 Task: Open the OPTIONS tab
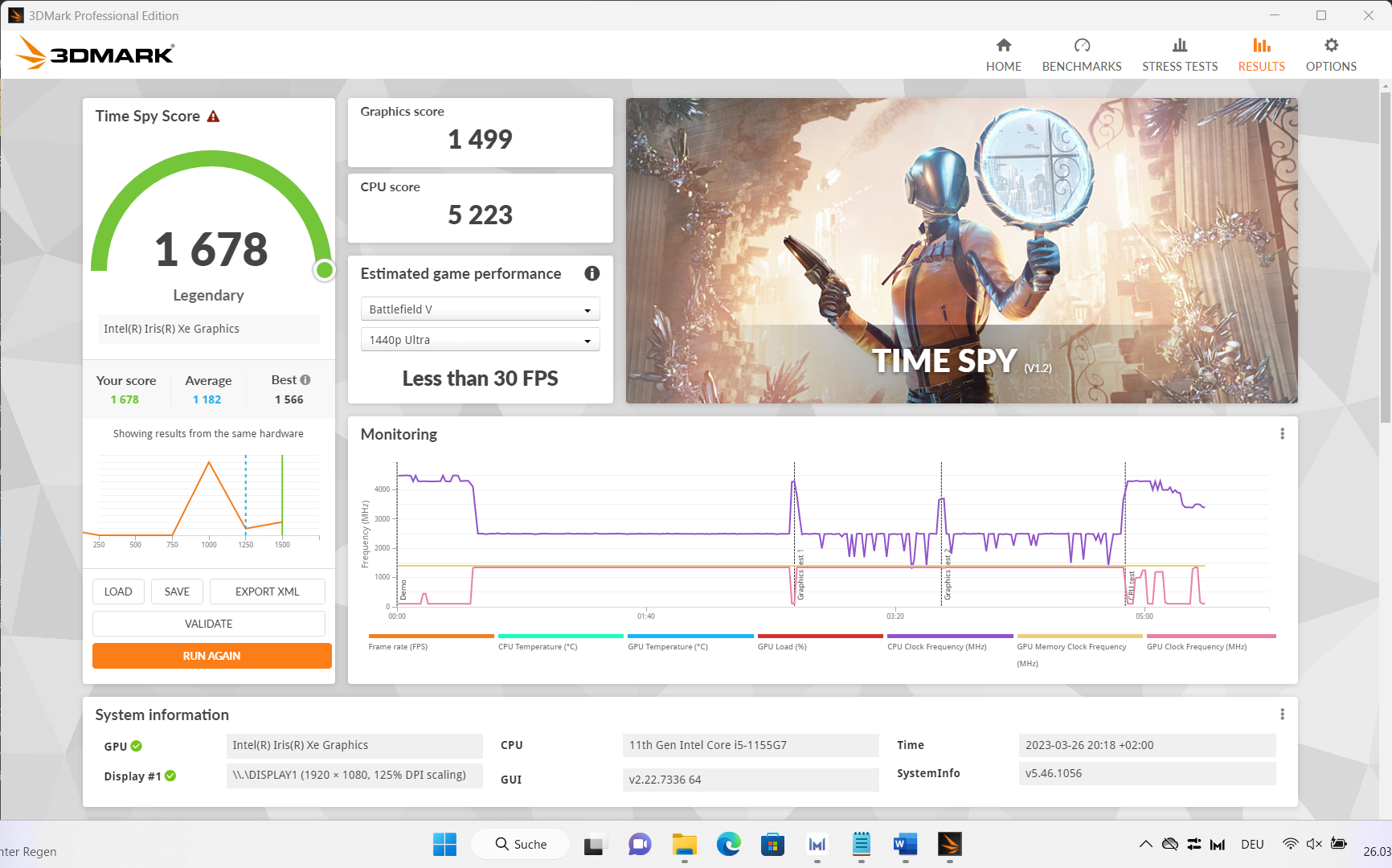click(1331, 55)
